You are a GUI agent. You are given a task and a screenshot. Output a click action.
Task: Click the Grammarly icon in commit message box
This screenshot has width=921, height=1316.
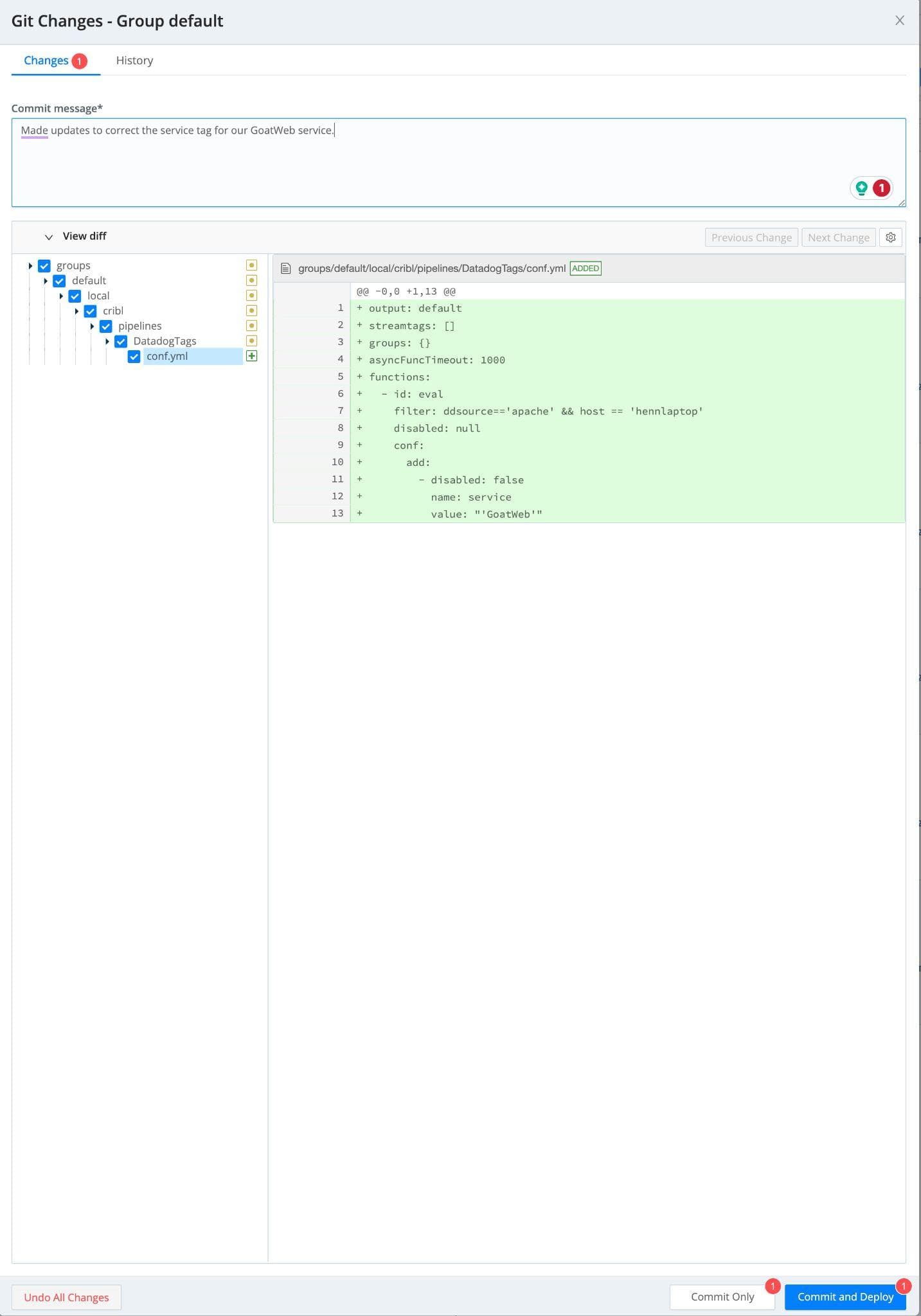(x=861, y=188)
